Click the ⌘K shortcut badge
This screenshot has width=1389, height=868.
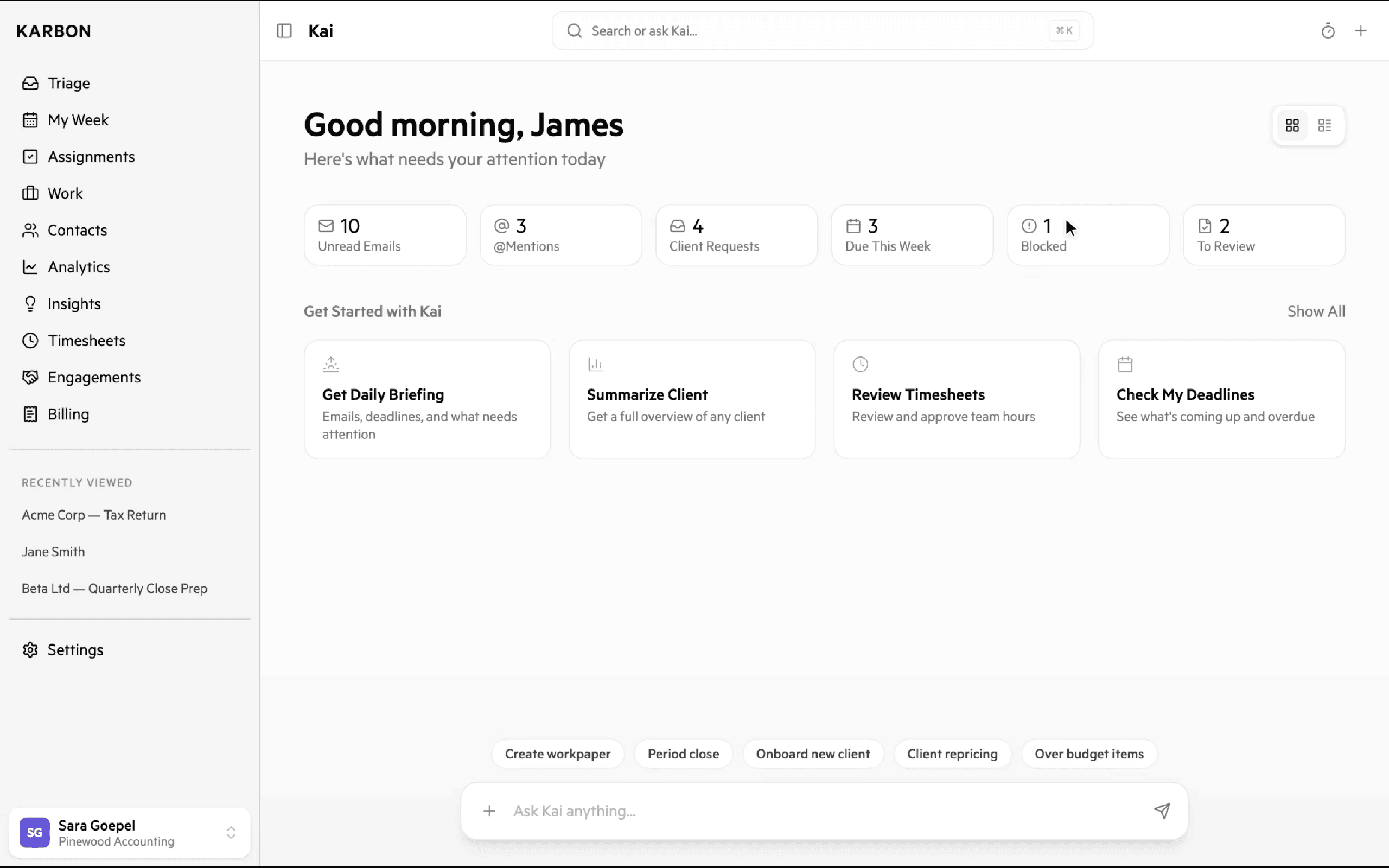(x=1063, y=31)
